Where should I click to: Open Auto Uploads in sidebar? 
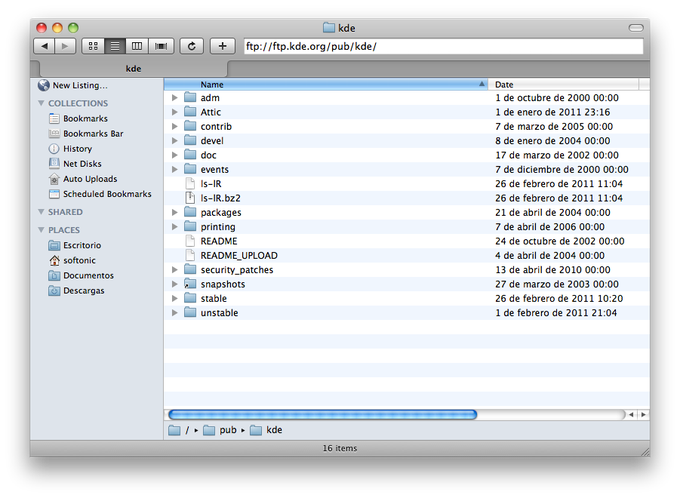point(83,179)
